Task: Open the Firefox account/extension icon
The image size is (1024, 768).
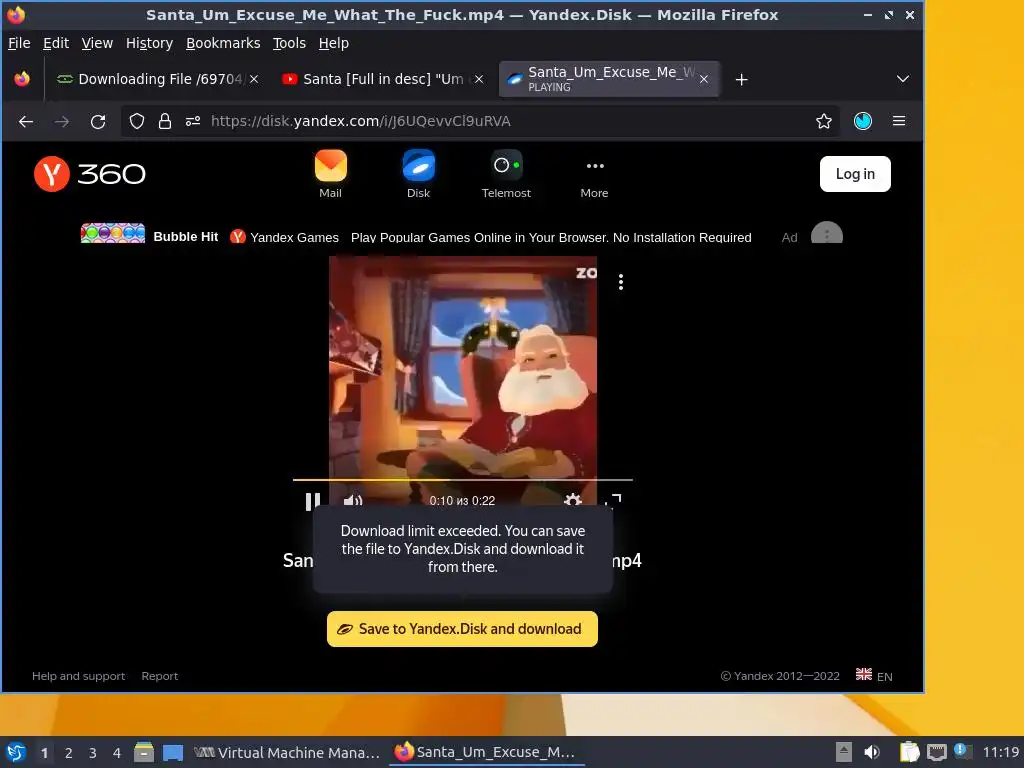Action: point(863,121)
